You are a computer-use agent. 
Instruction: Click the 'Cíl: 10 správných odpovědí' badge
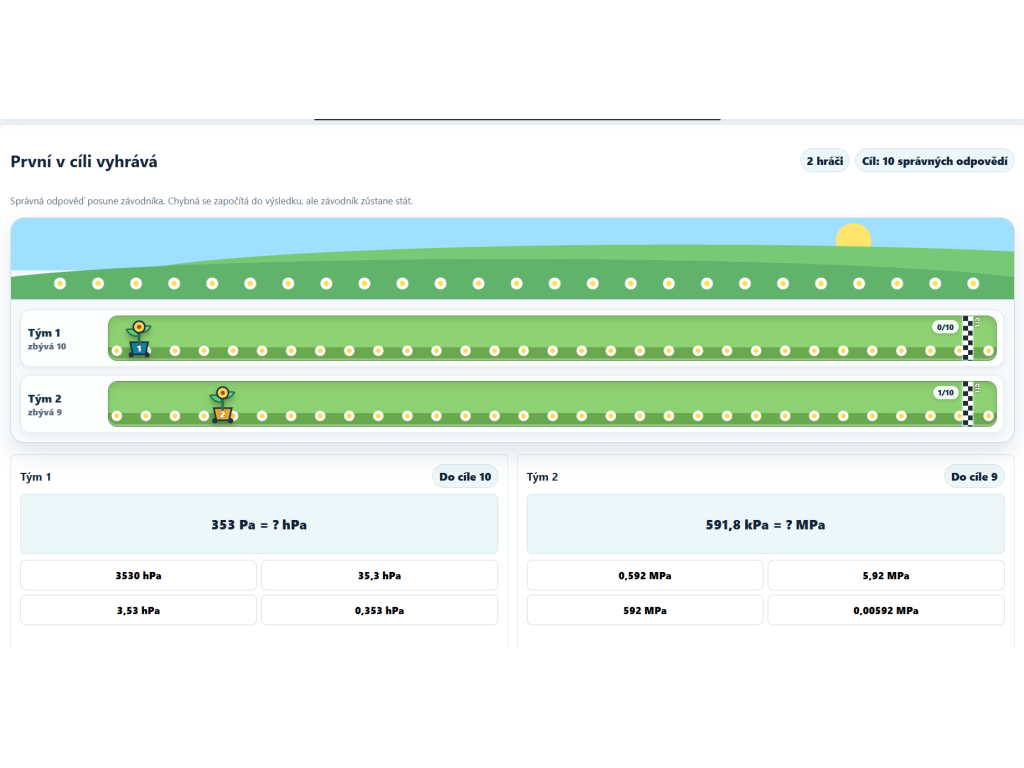[935, 161]
